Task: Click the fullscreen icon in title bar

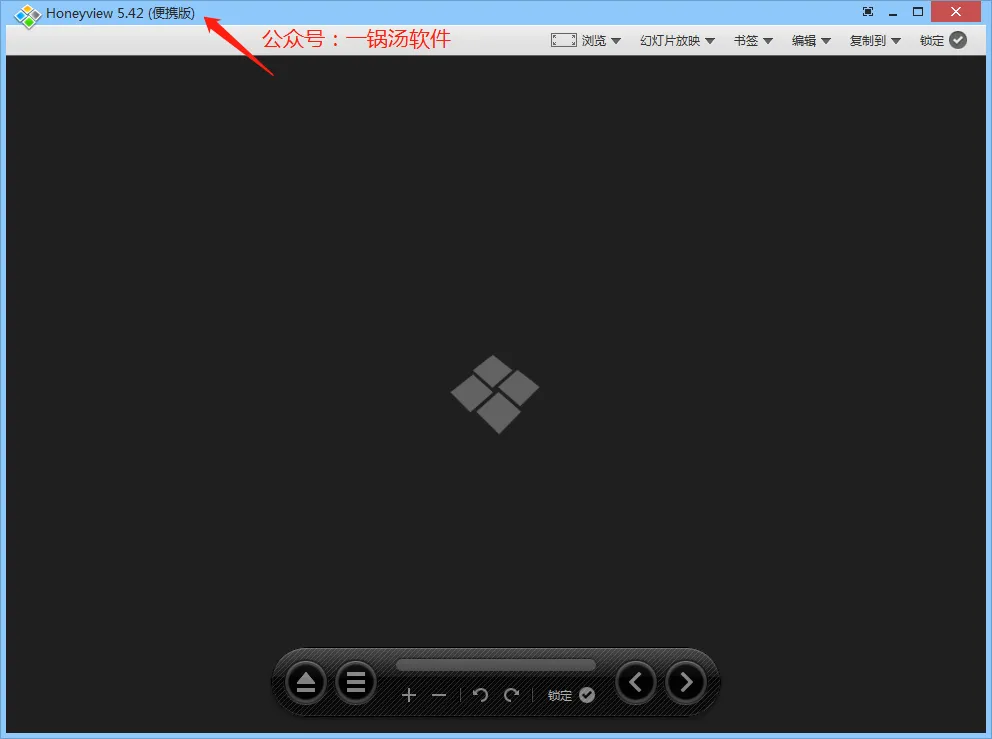Action: pyautogui.click(x=868, y=11)
